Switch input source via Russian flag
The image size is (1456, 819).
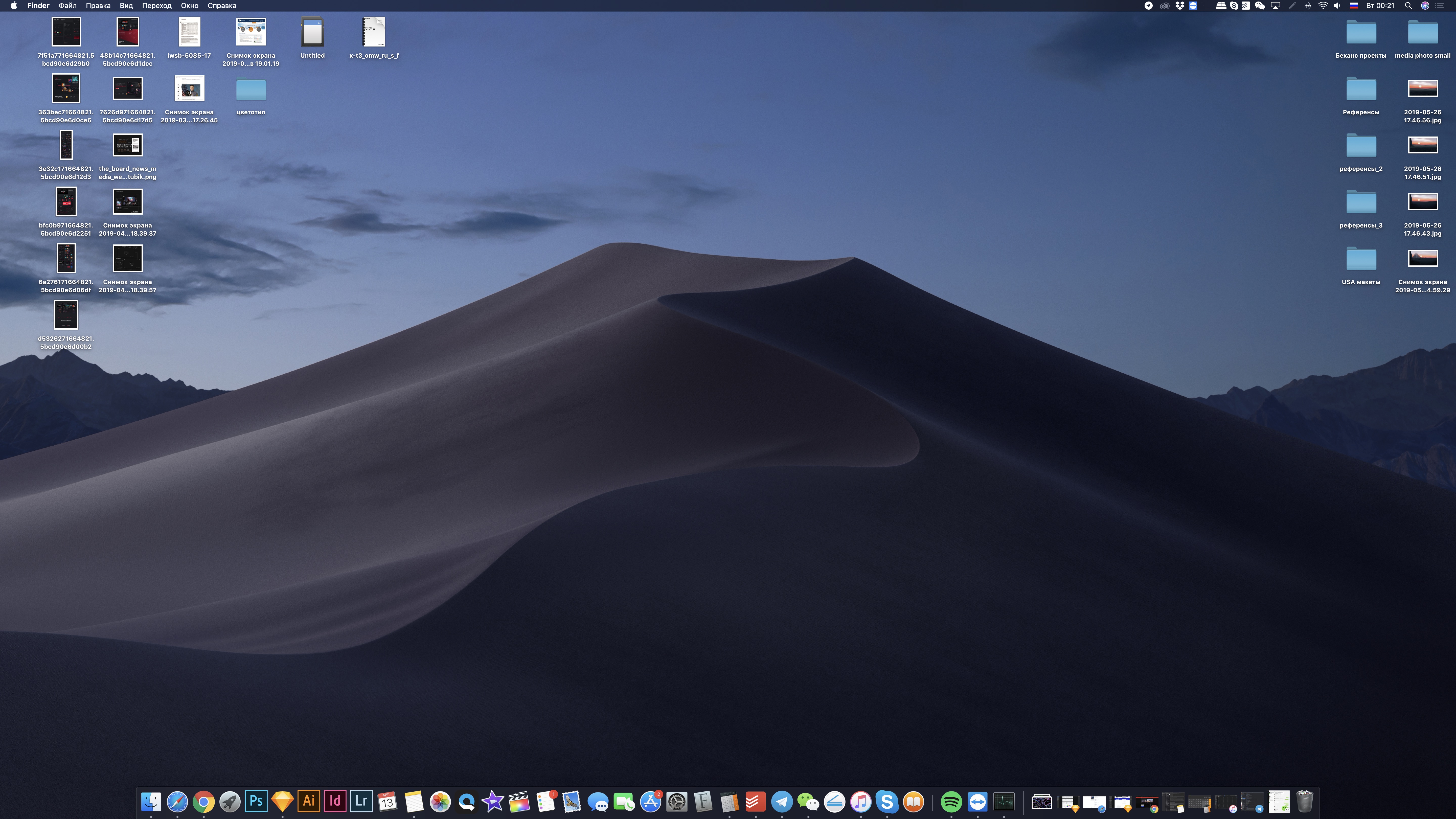1354,6
